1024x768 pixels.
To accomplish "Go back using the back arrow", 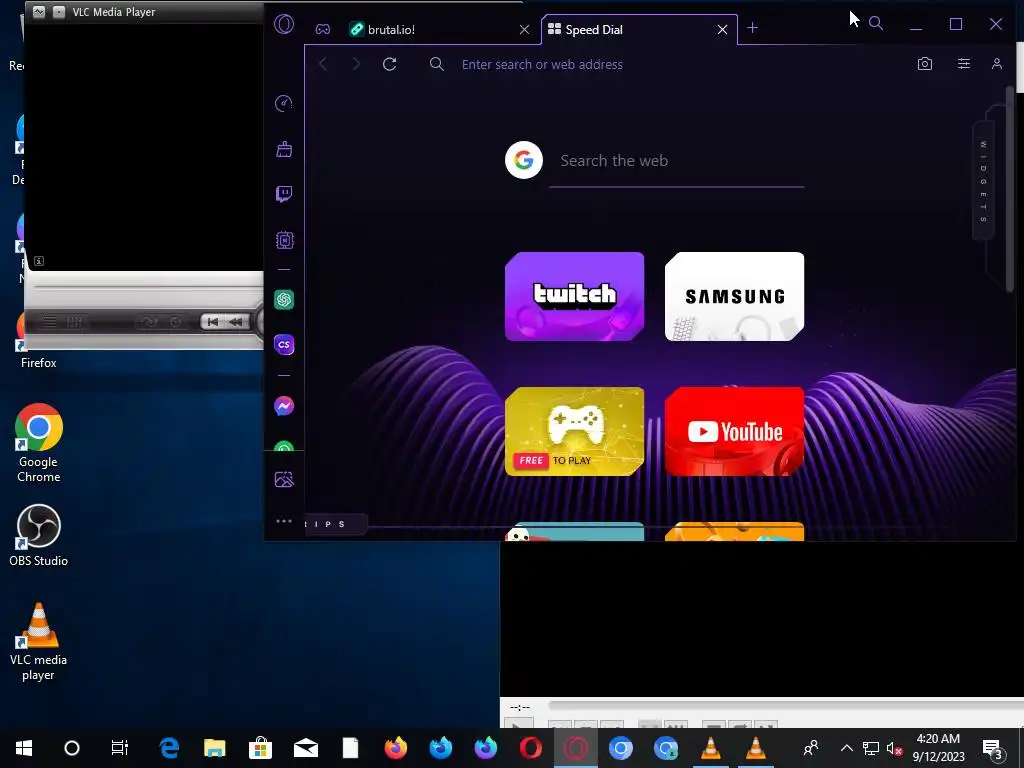I will point(323,64).
